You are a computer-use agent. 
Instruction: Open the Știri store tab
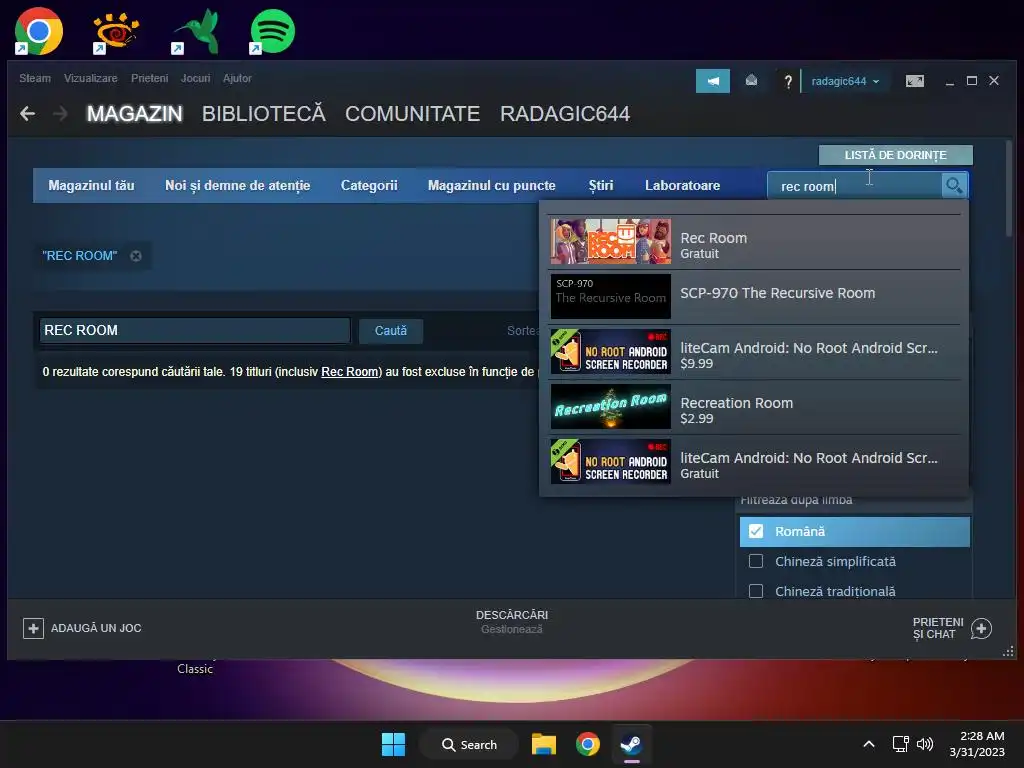(x=601, y=185)
